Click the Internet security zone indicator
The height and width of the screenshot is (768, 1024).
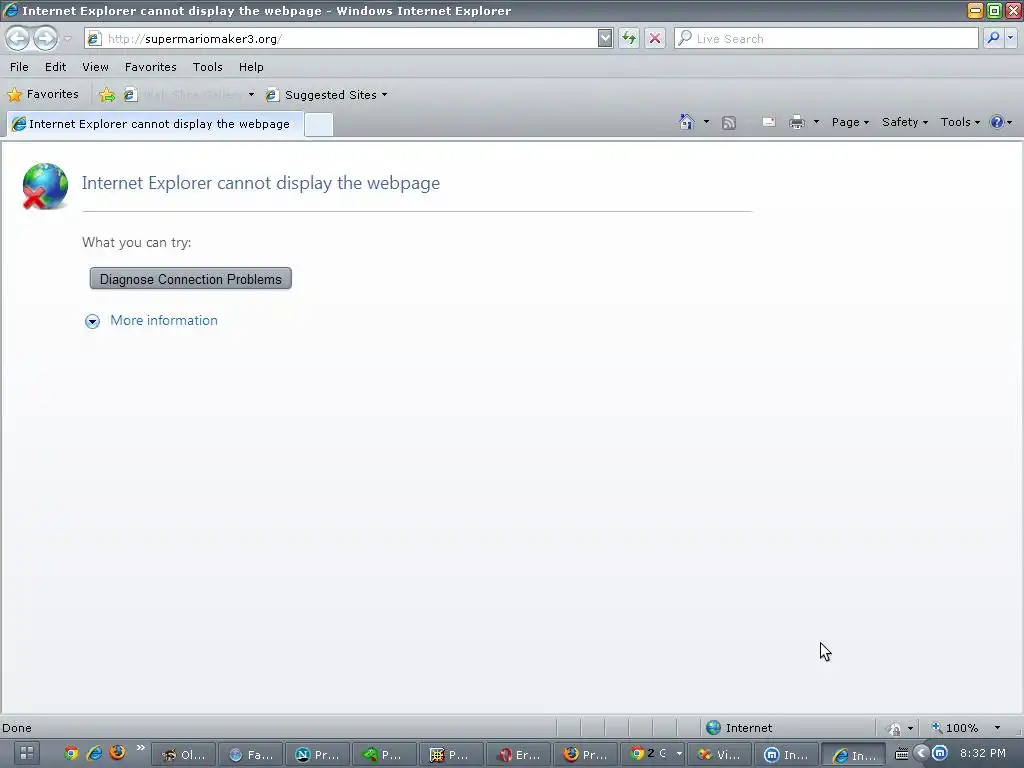click(740, 728)
